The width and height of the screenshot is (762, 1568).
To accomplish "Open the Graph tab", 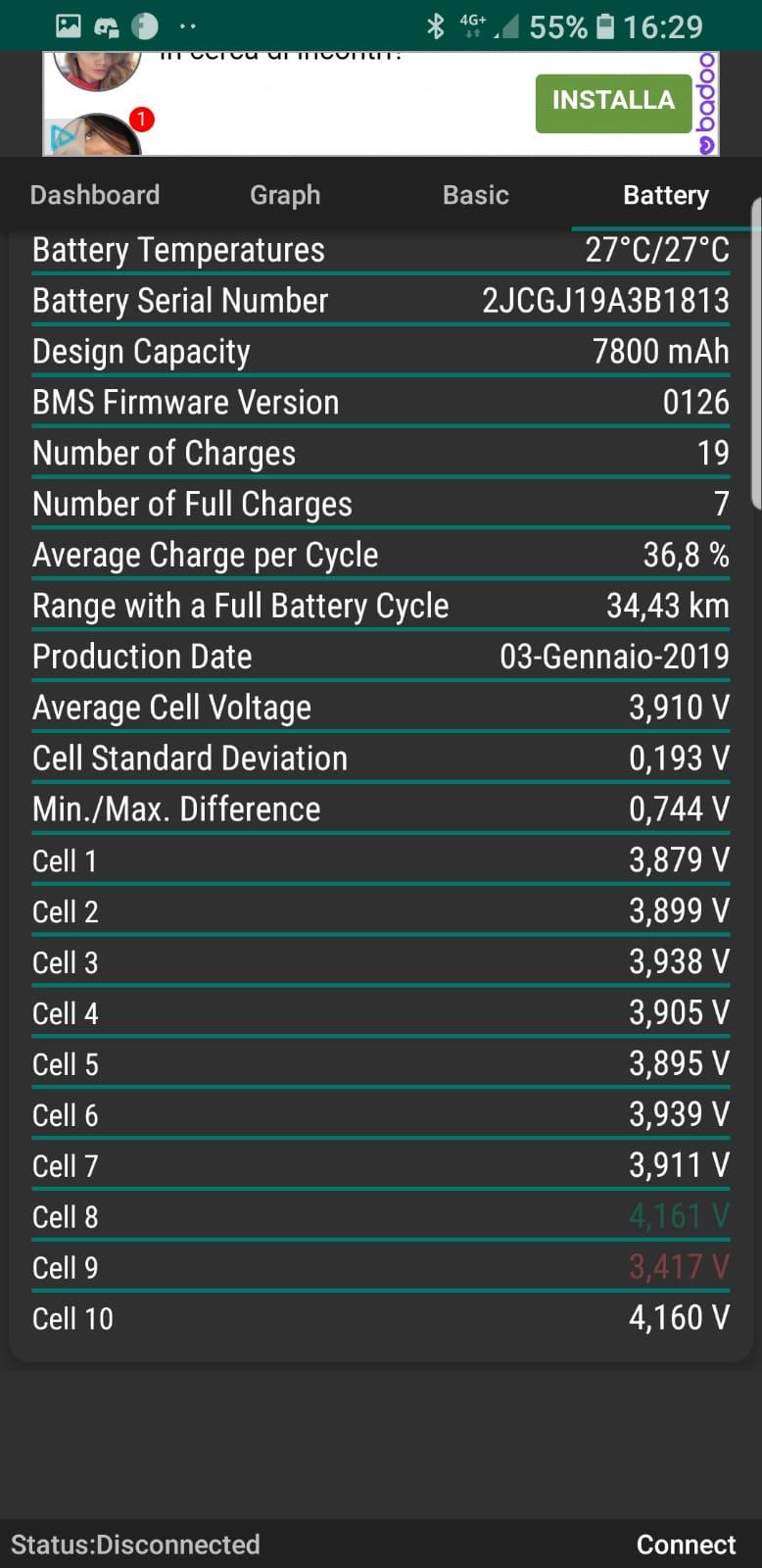I will pos(285,195).
